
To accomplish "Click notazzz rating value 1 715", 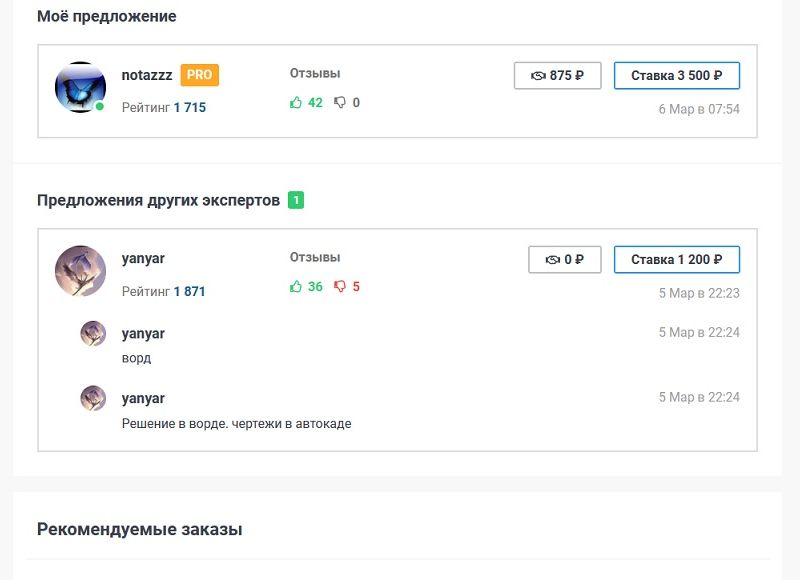I will pos(190,107).
